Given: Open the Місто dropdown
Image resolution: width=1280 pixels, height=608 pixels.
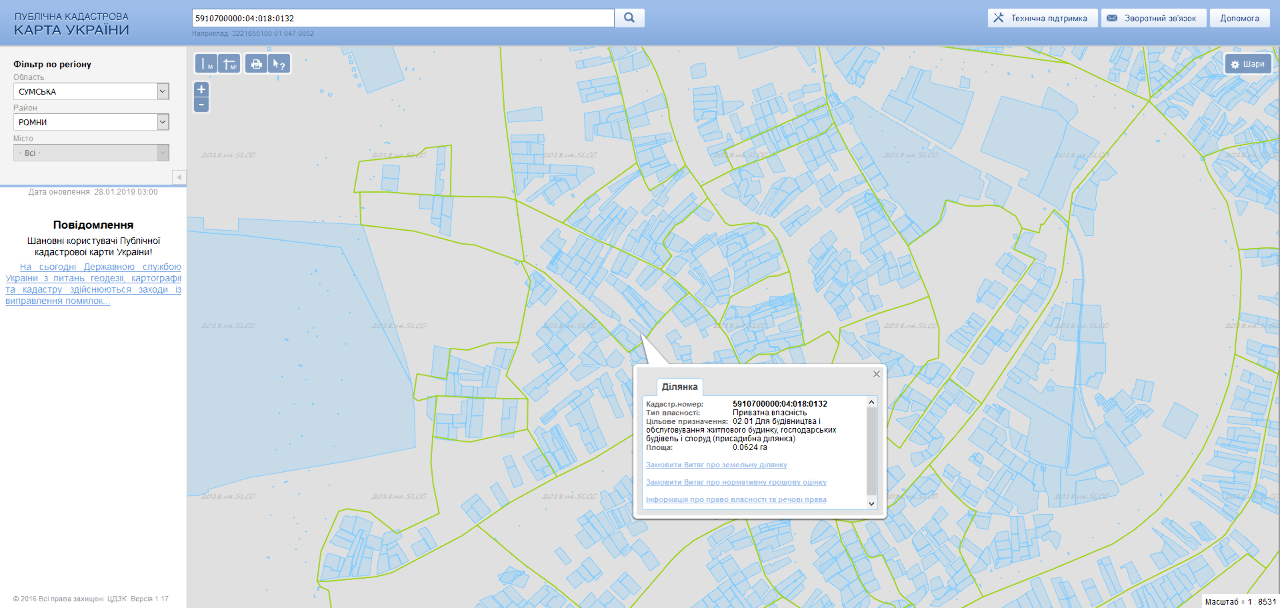Looking at the screenshot, I should [x=91, y=153].
